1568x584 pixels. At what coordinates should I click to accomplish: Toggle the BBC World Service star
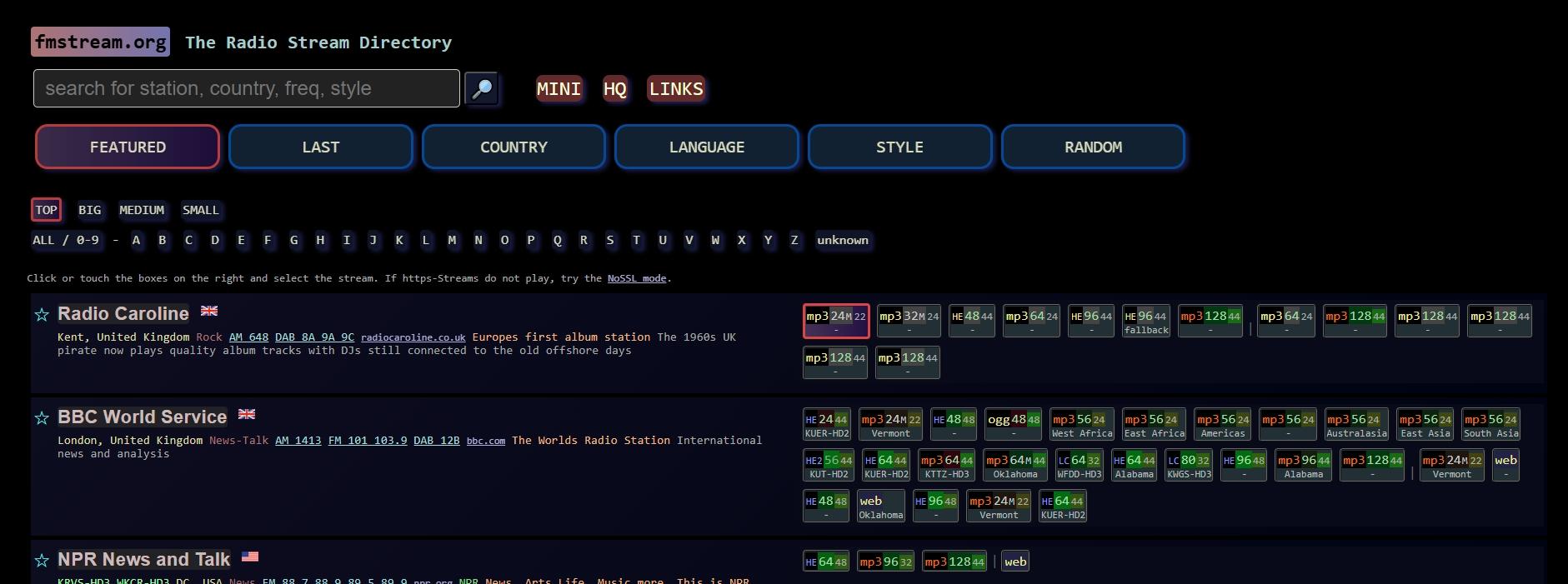(42, 418)
